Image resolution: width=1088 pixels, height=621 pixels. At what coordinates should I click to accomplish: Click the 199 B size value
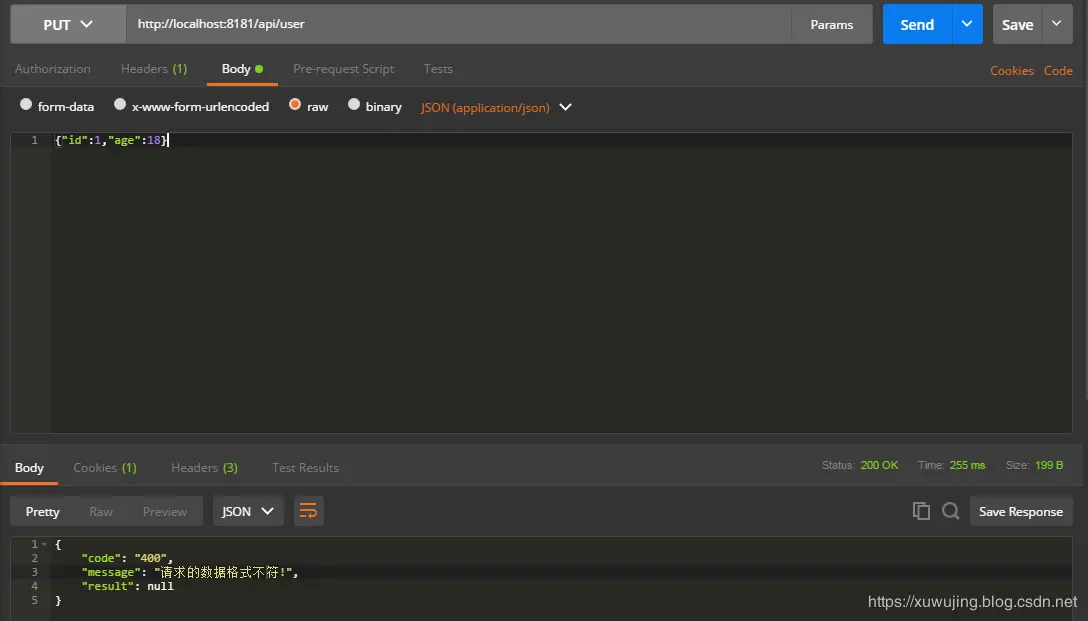1049,465
